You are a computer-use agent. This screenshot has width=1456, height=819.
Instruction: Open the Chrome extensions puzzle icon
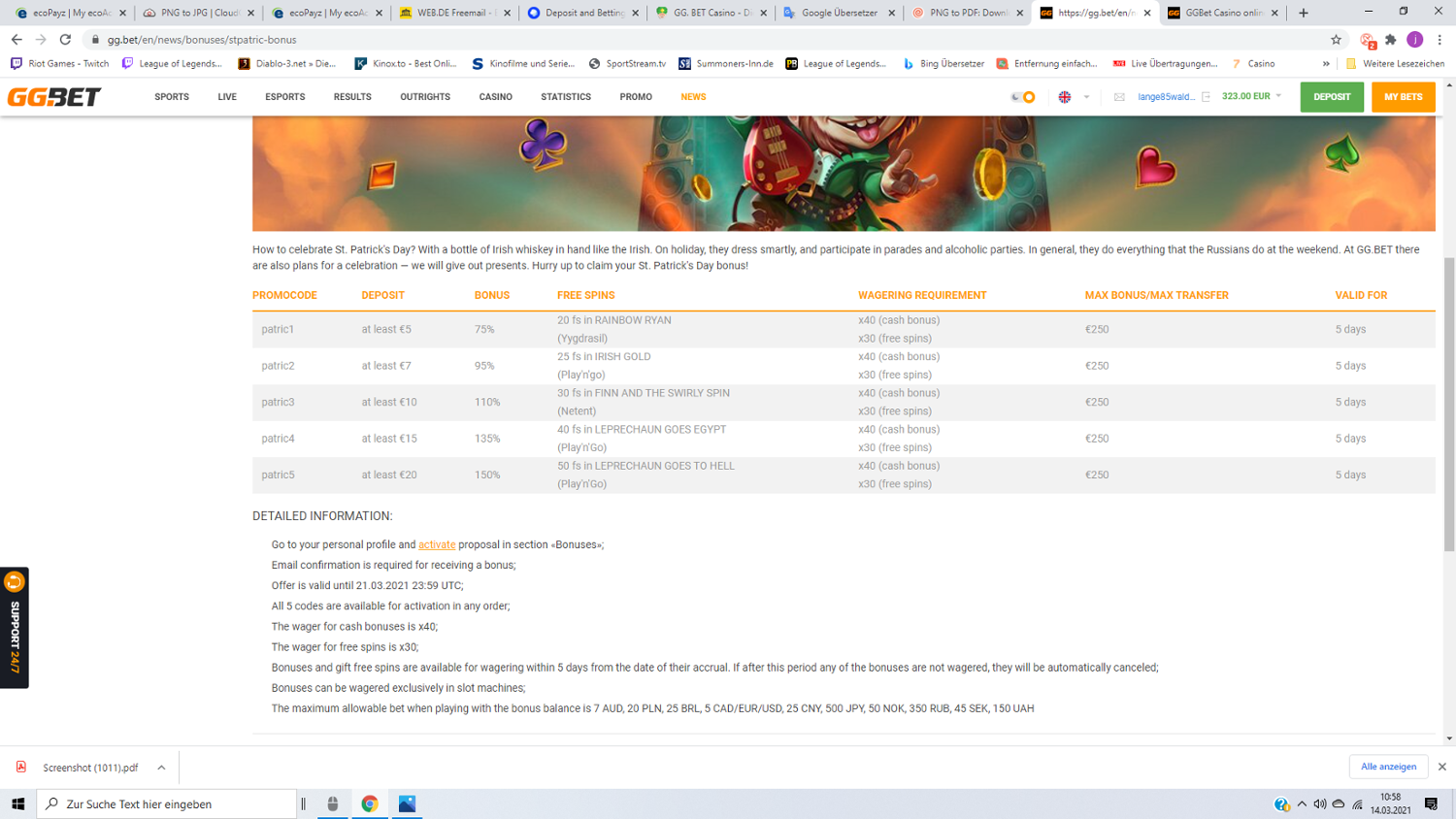point(1391,40)
